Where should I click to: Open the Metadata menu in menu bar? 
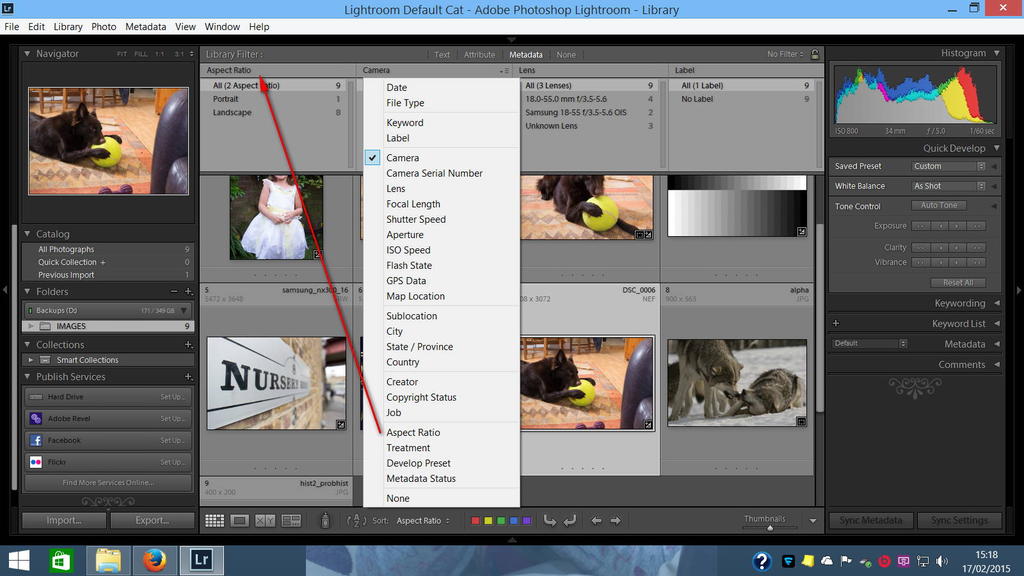145,27
